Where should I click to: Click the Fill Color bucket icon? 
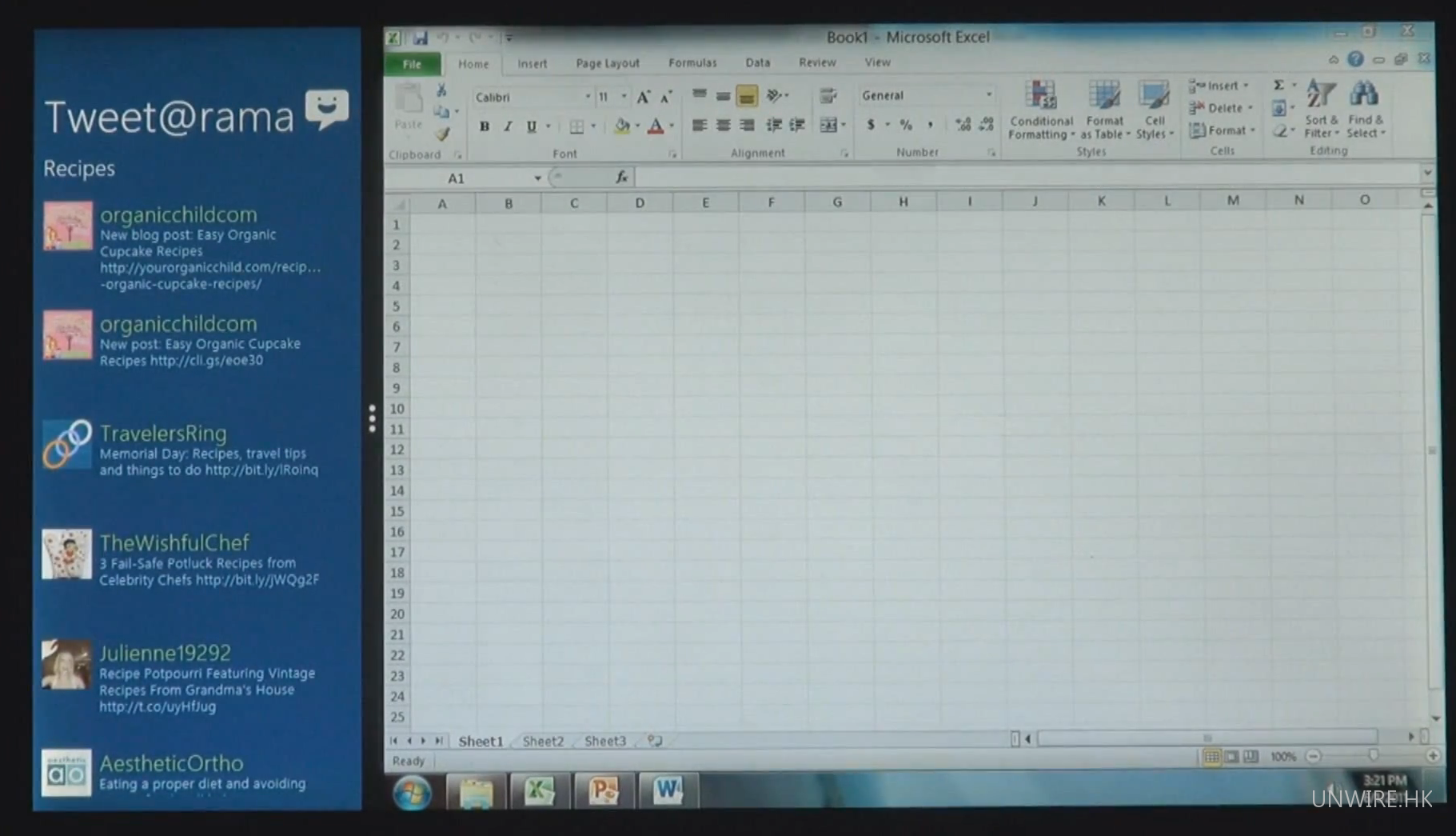point(621,126)
